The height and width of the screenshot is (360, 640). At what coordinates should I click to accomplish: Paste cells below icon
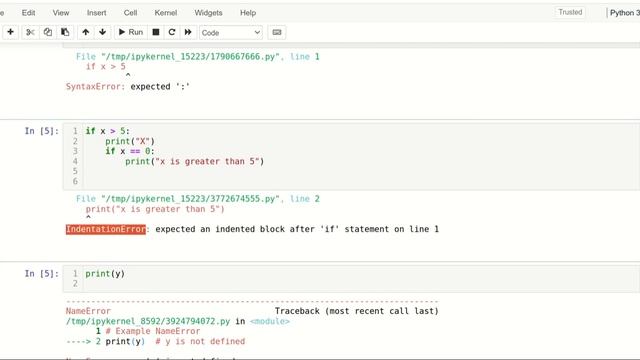(65, 32)
